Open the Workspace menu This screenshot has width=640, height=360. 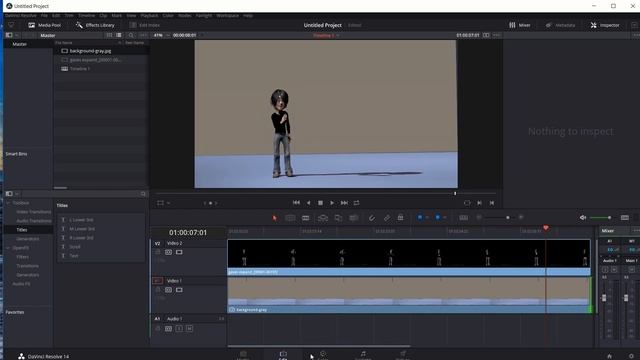click(227, 16)
